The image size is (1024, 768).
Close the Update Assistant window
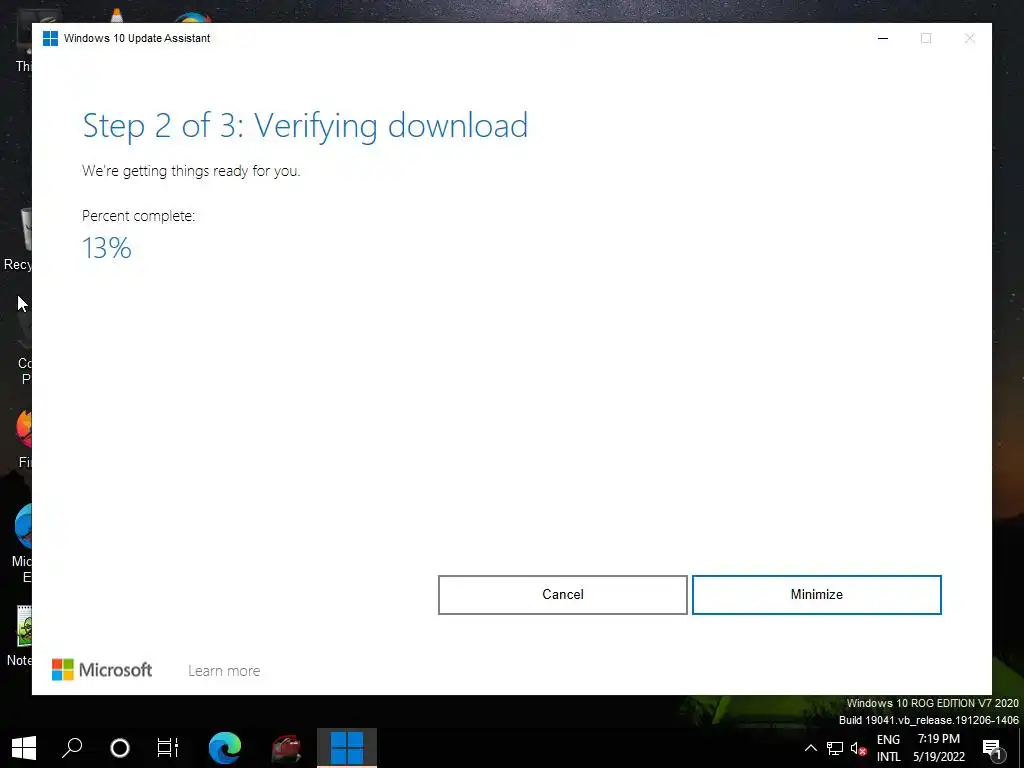pos(970,39)
